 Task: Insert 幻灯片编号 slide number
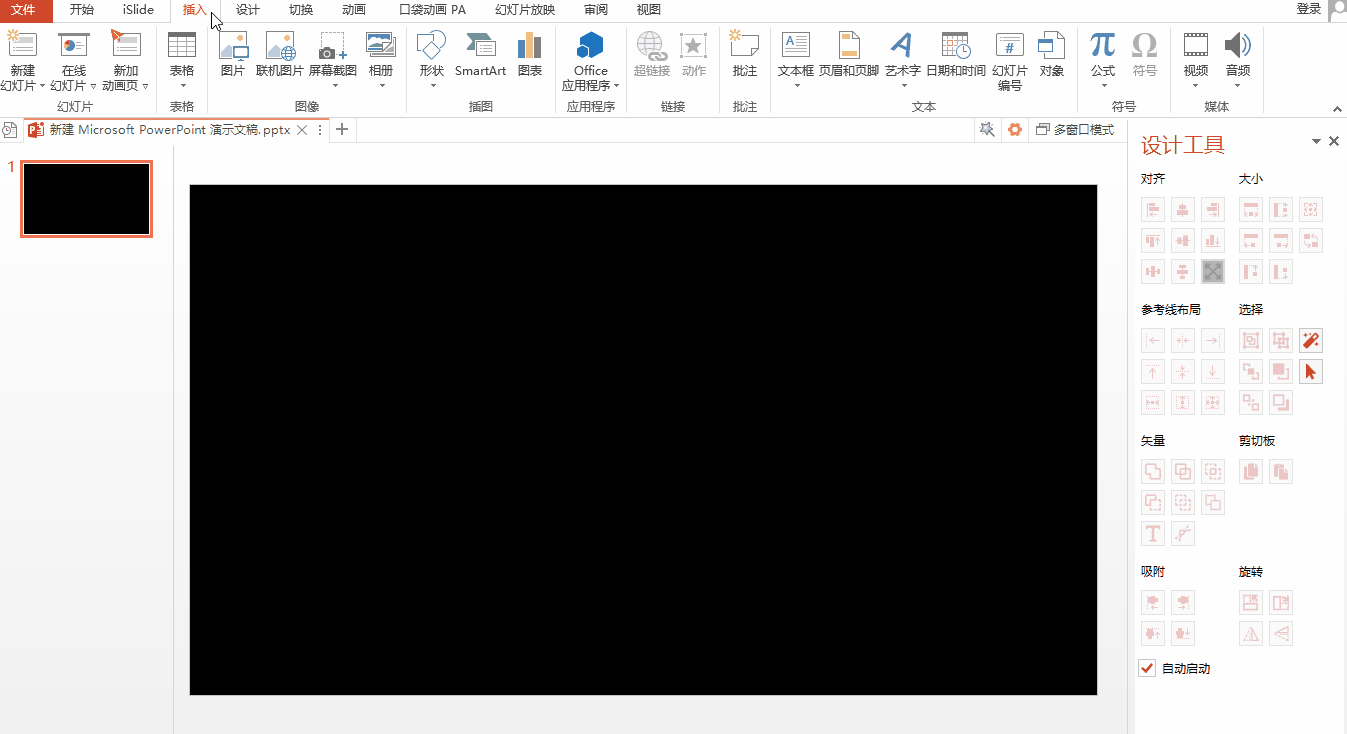click(1010, 62)
